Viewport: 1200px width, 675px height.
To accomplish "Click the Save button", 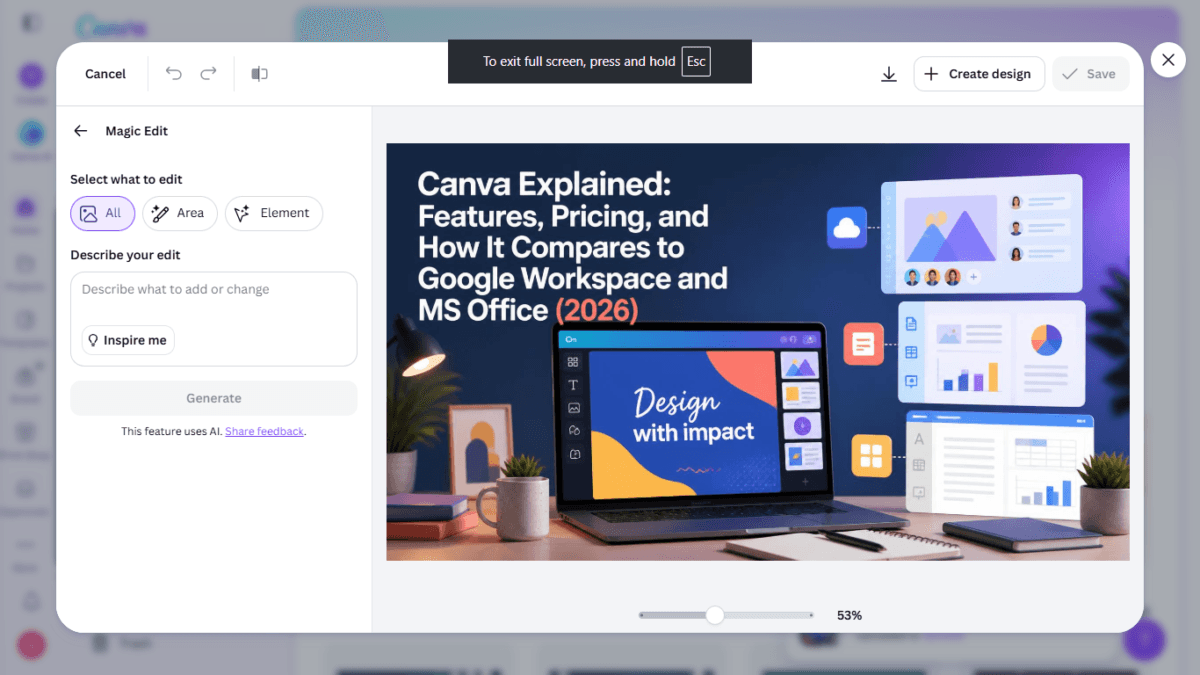I will pyautogui.click(x=1090, y=74).
